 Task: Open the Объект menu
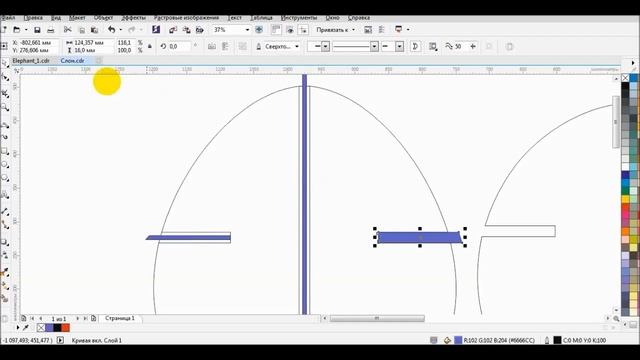tap(103, 18)
